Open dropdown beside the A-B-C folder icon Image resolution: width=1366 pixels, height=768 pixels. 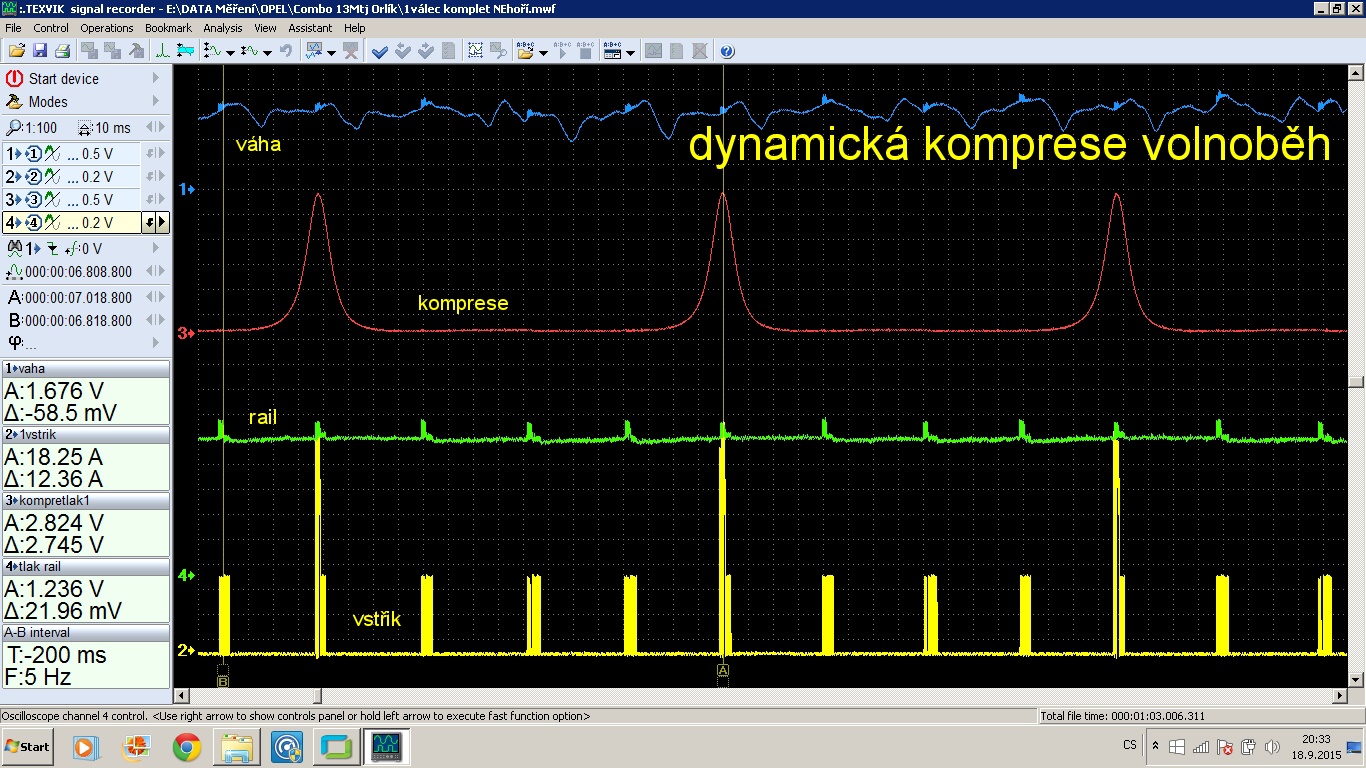(x=543, y=52)
